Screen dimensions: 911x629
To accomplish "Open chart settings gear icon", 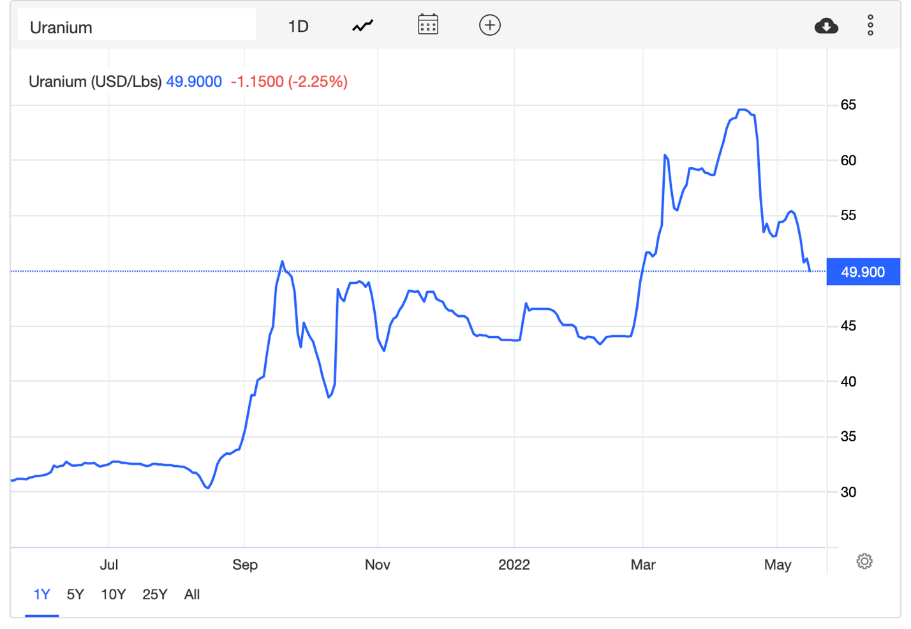I will click(865, 561).
